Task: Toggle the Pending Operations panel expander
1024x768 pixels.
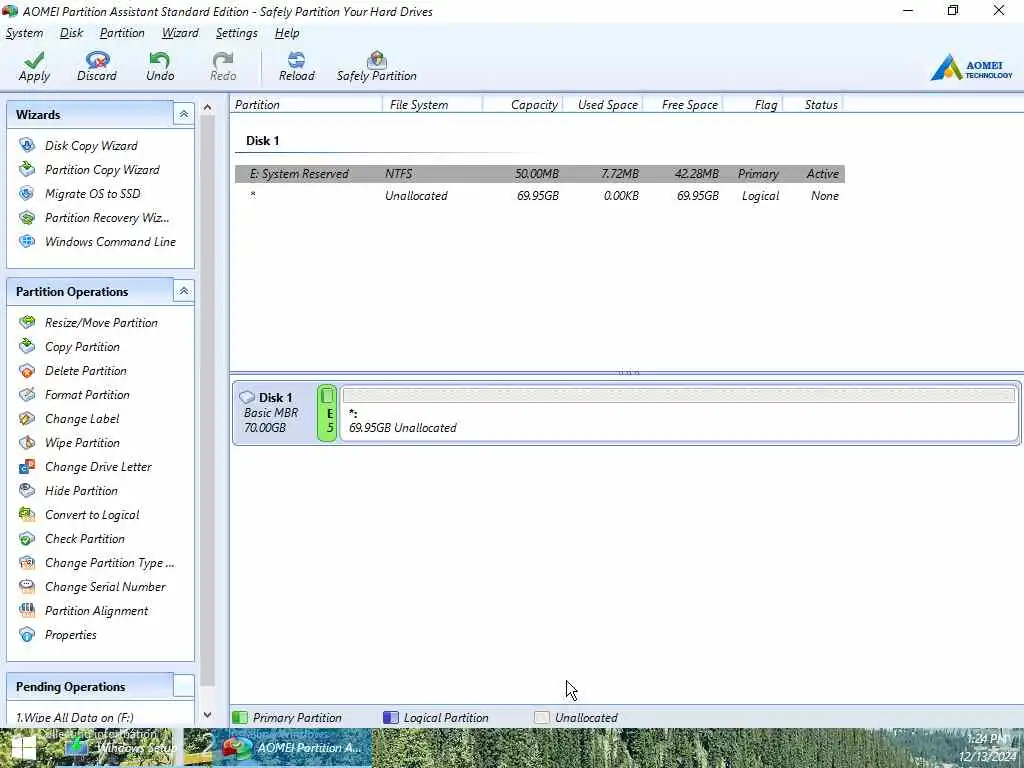Action: coord(184,686)
